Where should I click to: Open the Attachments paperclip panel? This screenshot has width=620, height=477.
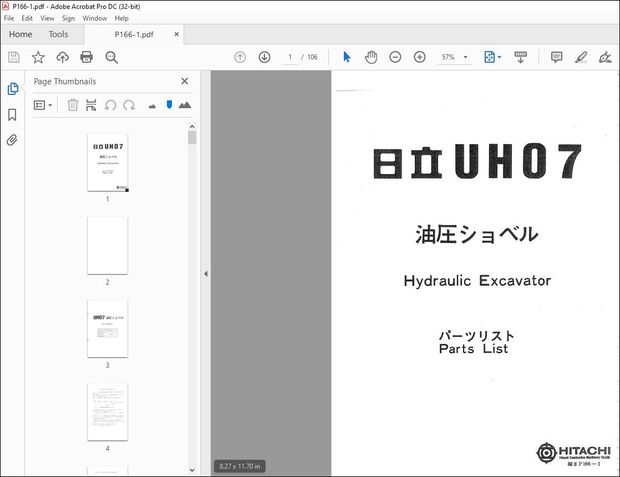(12, 140)
